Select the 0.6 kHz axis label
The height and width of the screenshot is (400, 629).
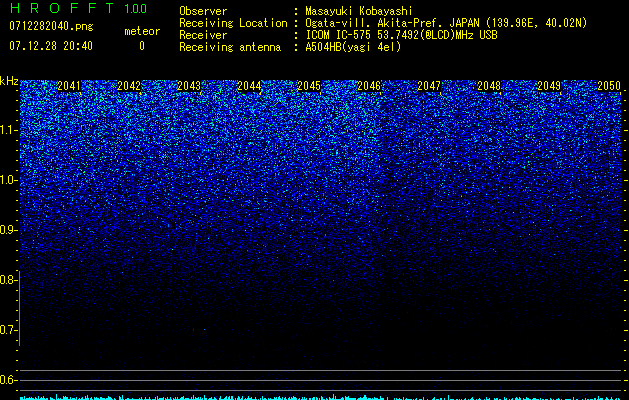click(x=8, y=380)
